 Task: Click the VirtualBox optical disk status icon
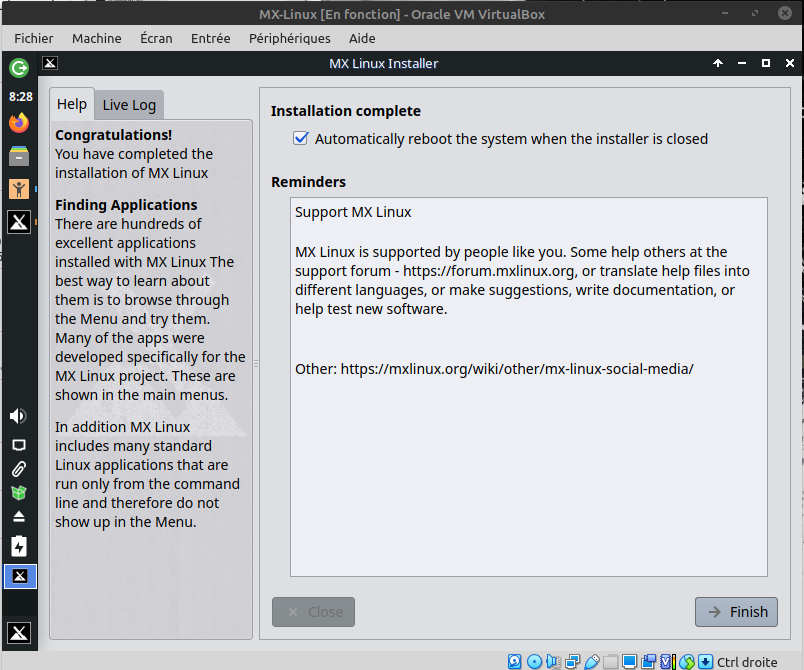[x=534, y=662]
